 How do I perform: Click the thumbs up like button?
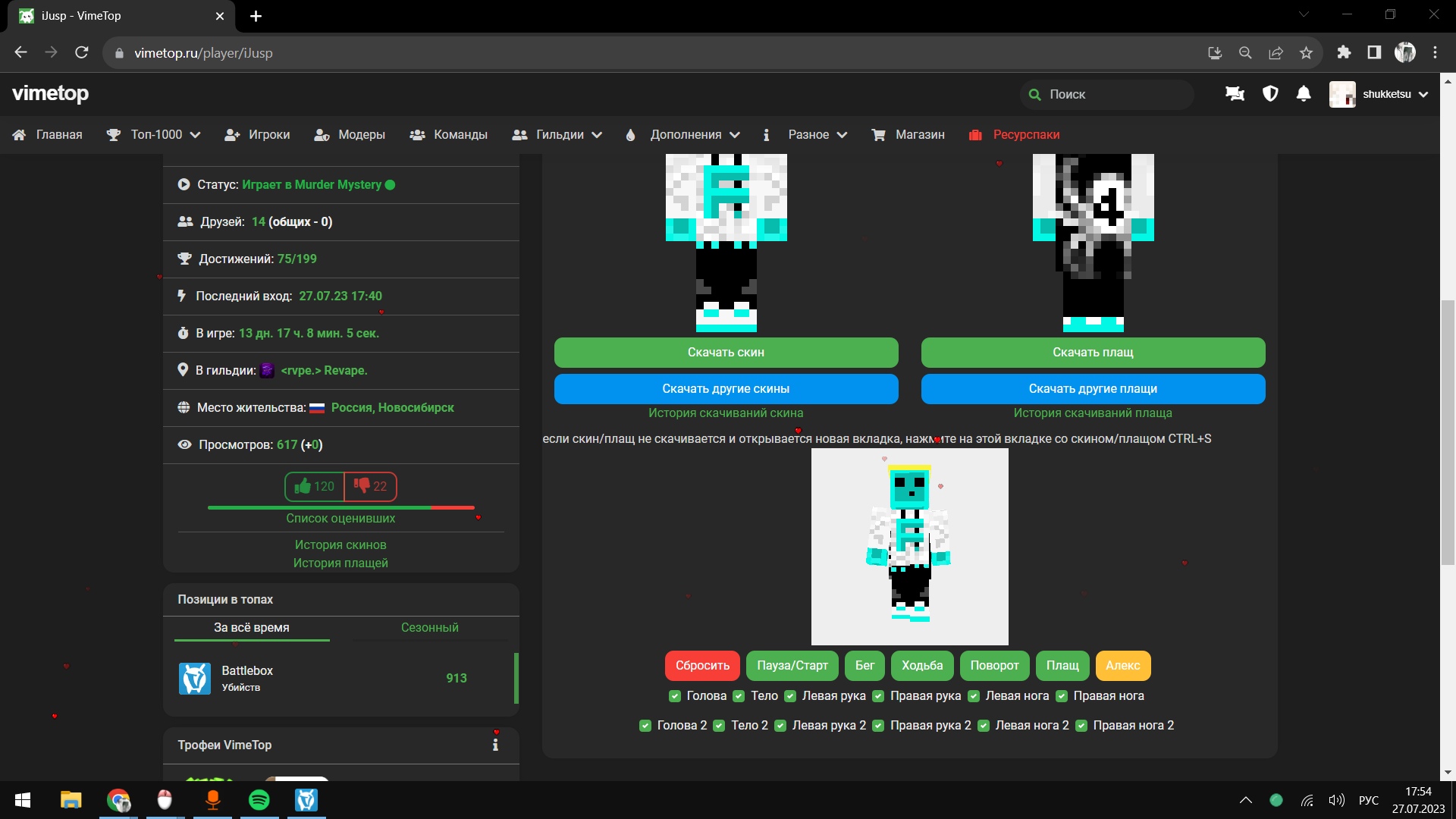[315, 486]
